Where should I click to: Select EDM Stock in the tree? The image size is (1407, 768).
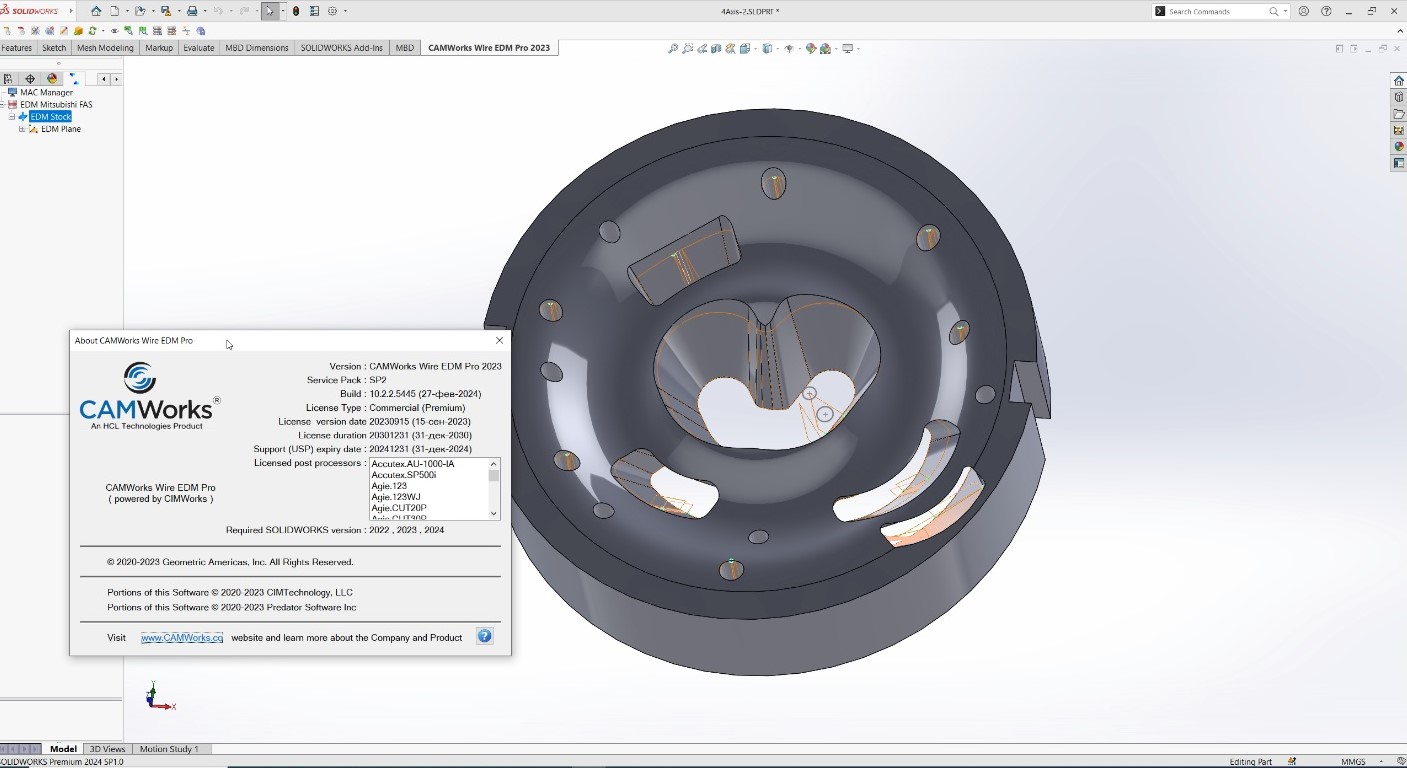click(x=50, y=117)
